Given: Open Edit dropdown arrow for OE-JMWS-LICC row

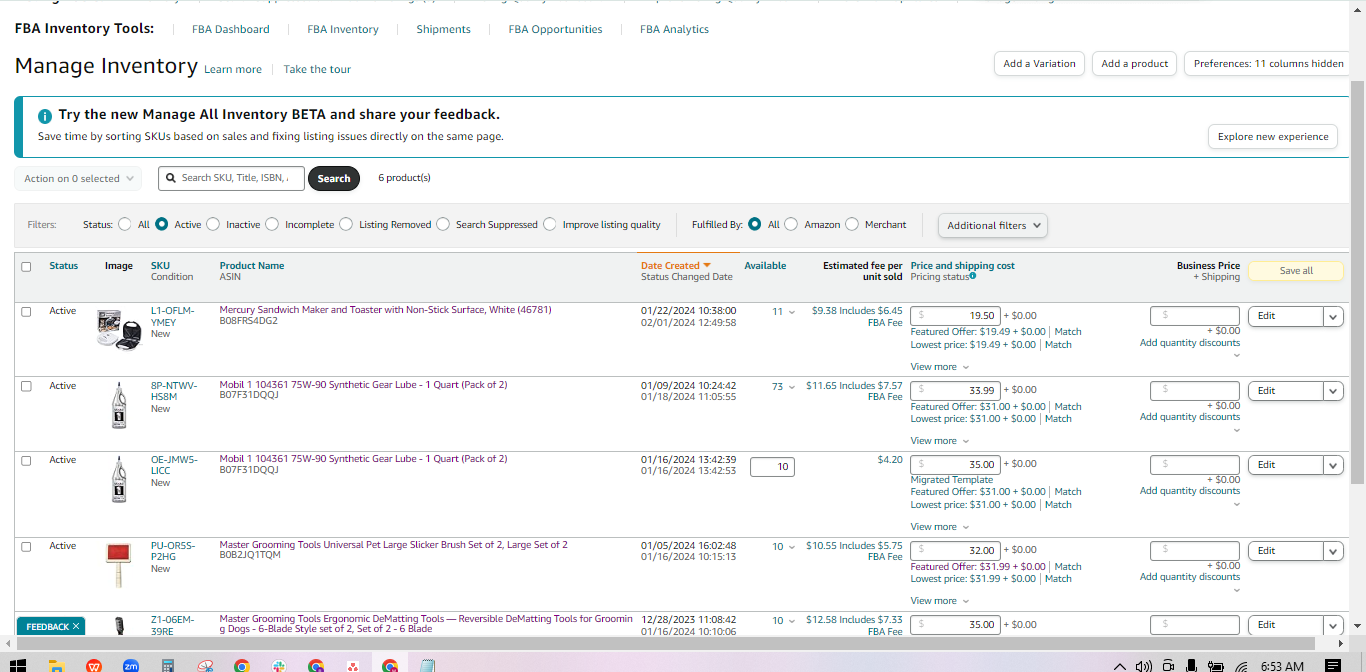Looking at the screenshot, I should (1333, 465).
